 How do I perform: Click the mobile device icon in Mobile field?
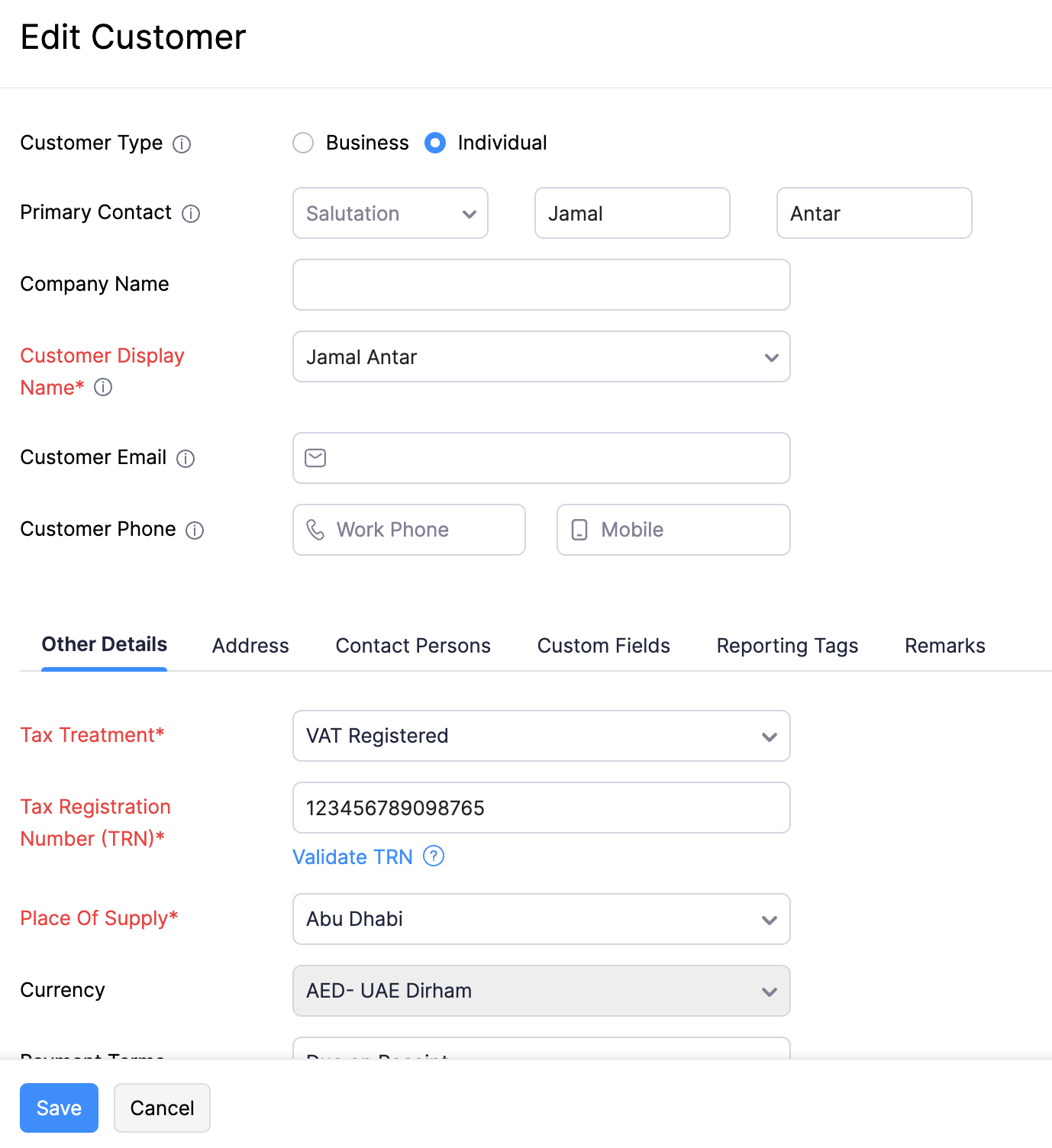coord(579,529)
